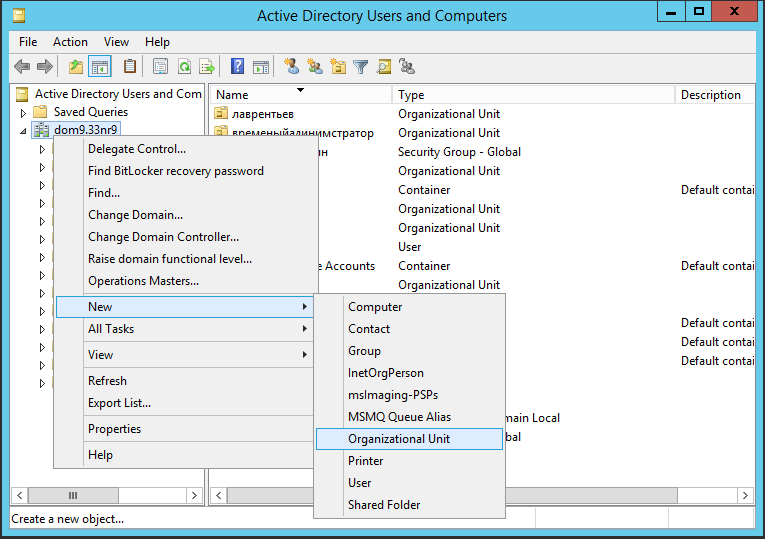Select msImaging-PSPs in New submenu
Screen dimensions: 765x539
[409, 395]
